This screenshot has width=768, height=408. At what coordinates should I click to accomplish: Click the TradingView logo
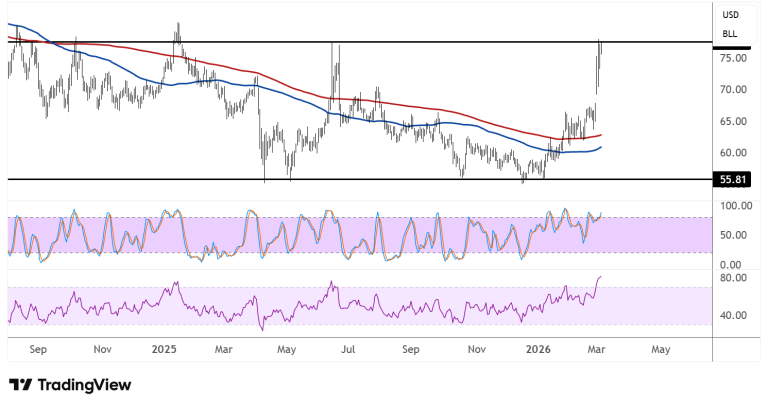pyautogui.click(x=70, y=385)
